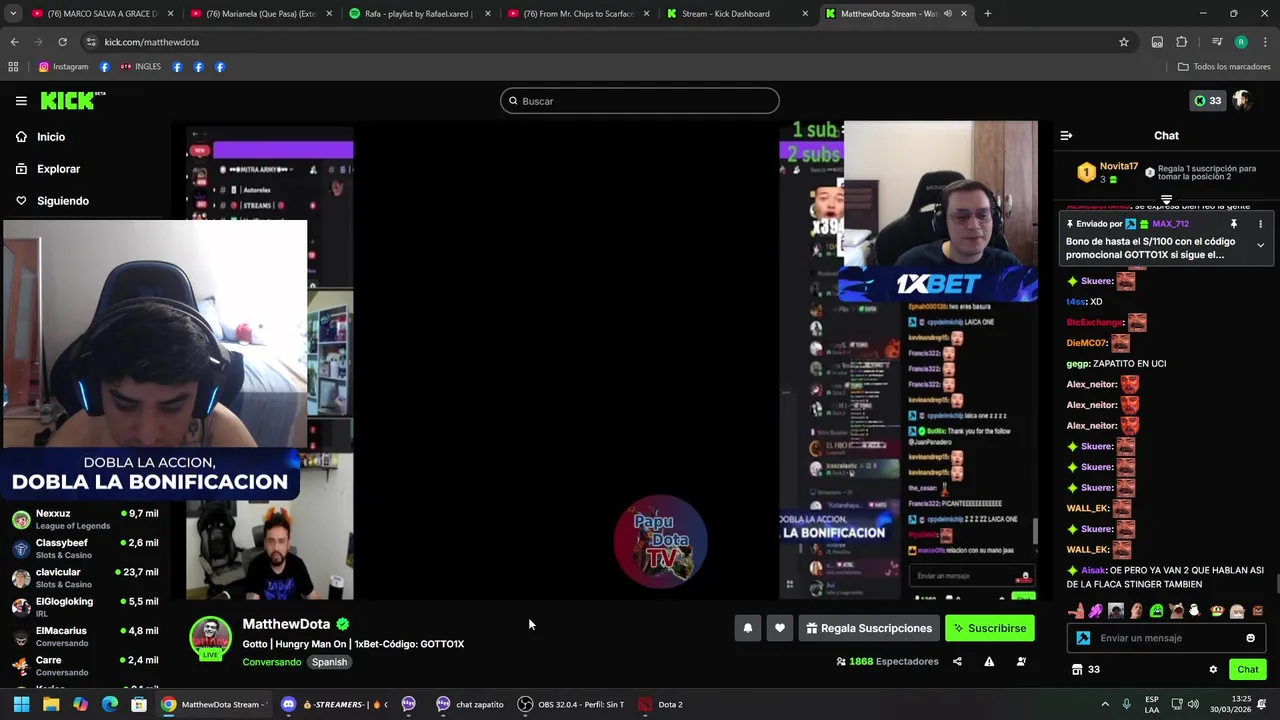Toggle stream notifications bell button
This screenshot has width=1280, height=720.
click(x=747, y=628)
